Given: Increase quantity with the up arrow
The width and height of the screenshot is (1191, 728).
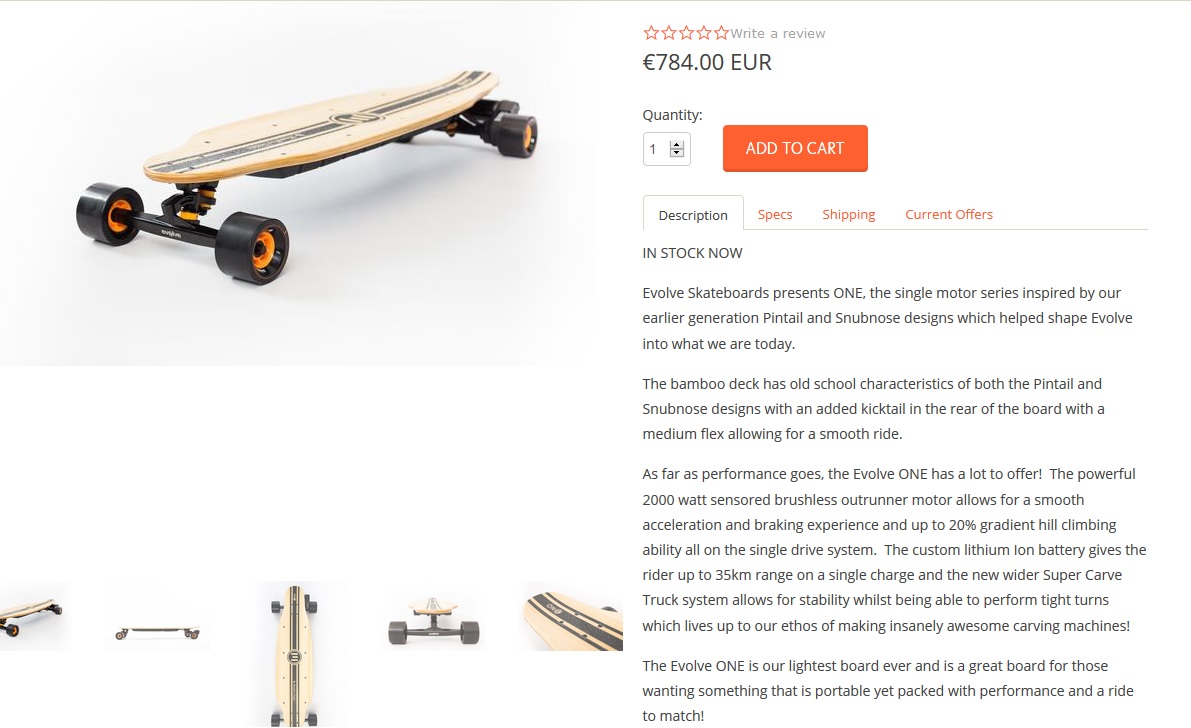Looking at the screenshot, I should (677, 144).
